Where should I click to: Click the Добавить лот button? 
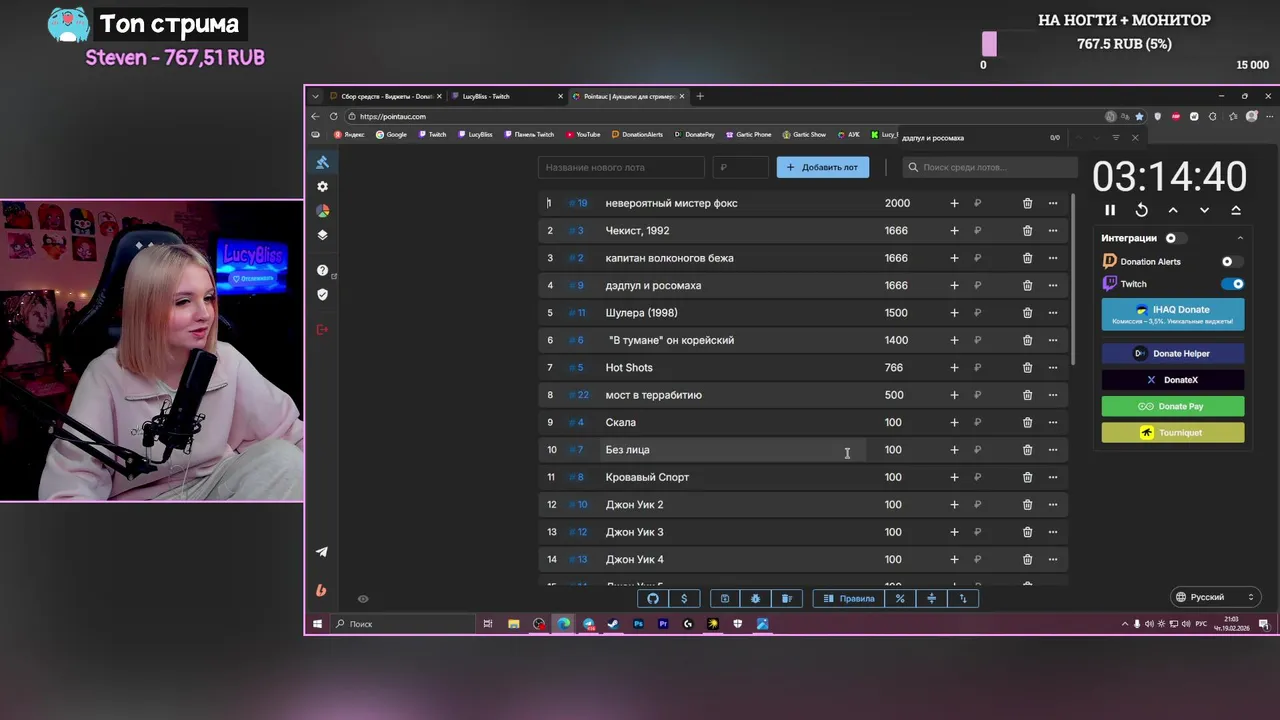[823, 168]
